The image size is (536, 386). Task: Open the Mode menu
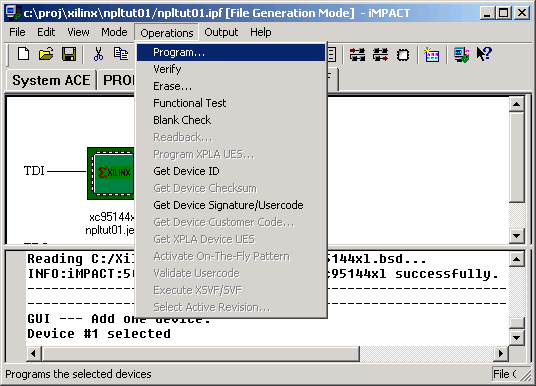pyautogui.click(x=114, y=32)
